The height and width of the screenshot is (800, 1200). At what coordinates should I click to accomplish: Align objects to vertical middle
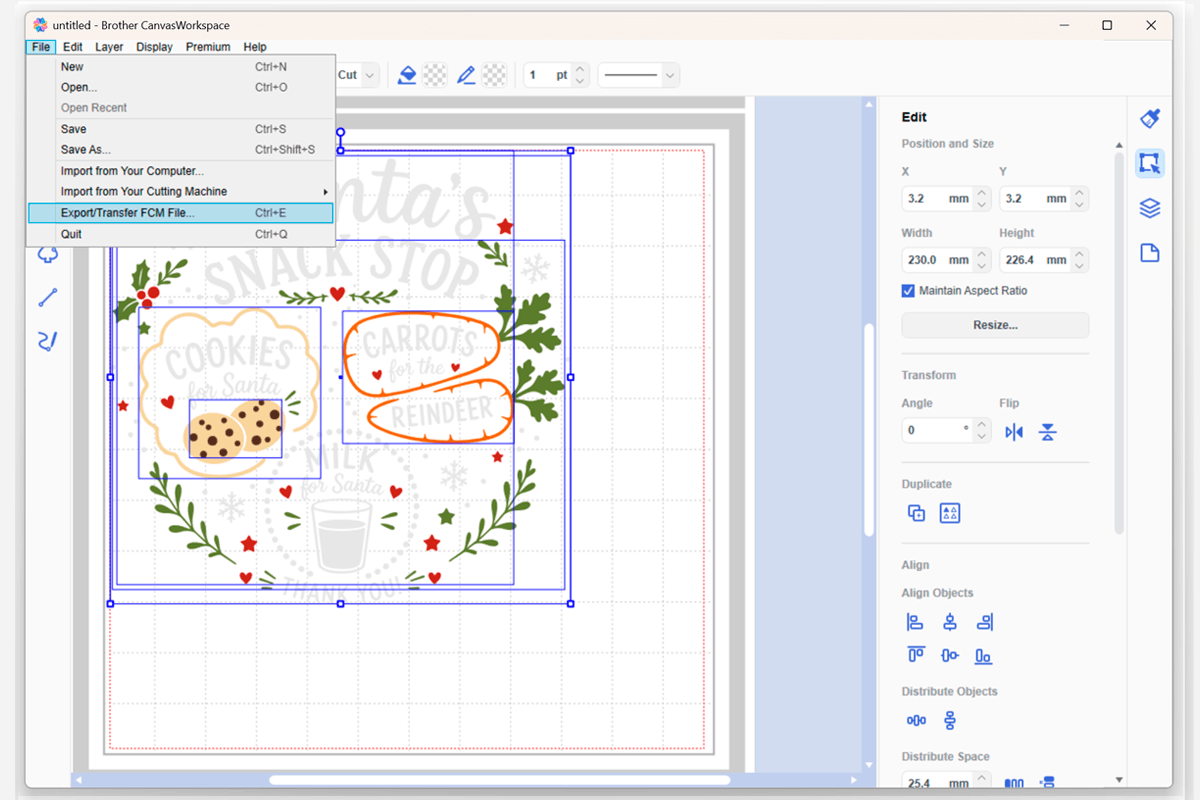(950, 655)
